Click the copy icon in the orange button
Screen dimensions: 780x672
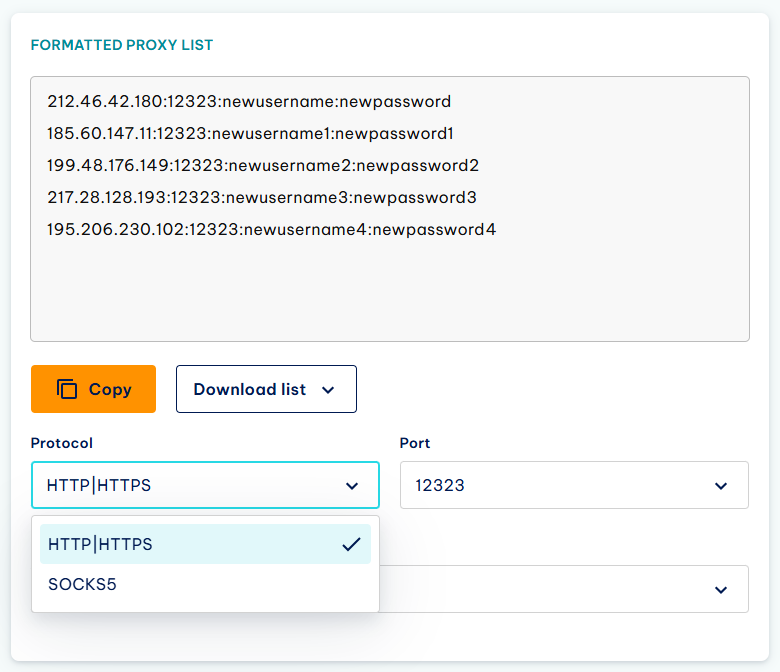pos(67,389)
